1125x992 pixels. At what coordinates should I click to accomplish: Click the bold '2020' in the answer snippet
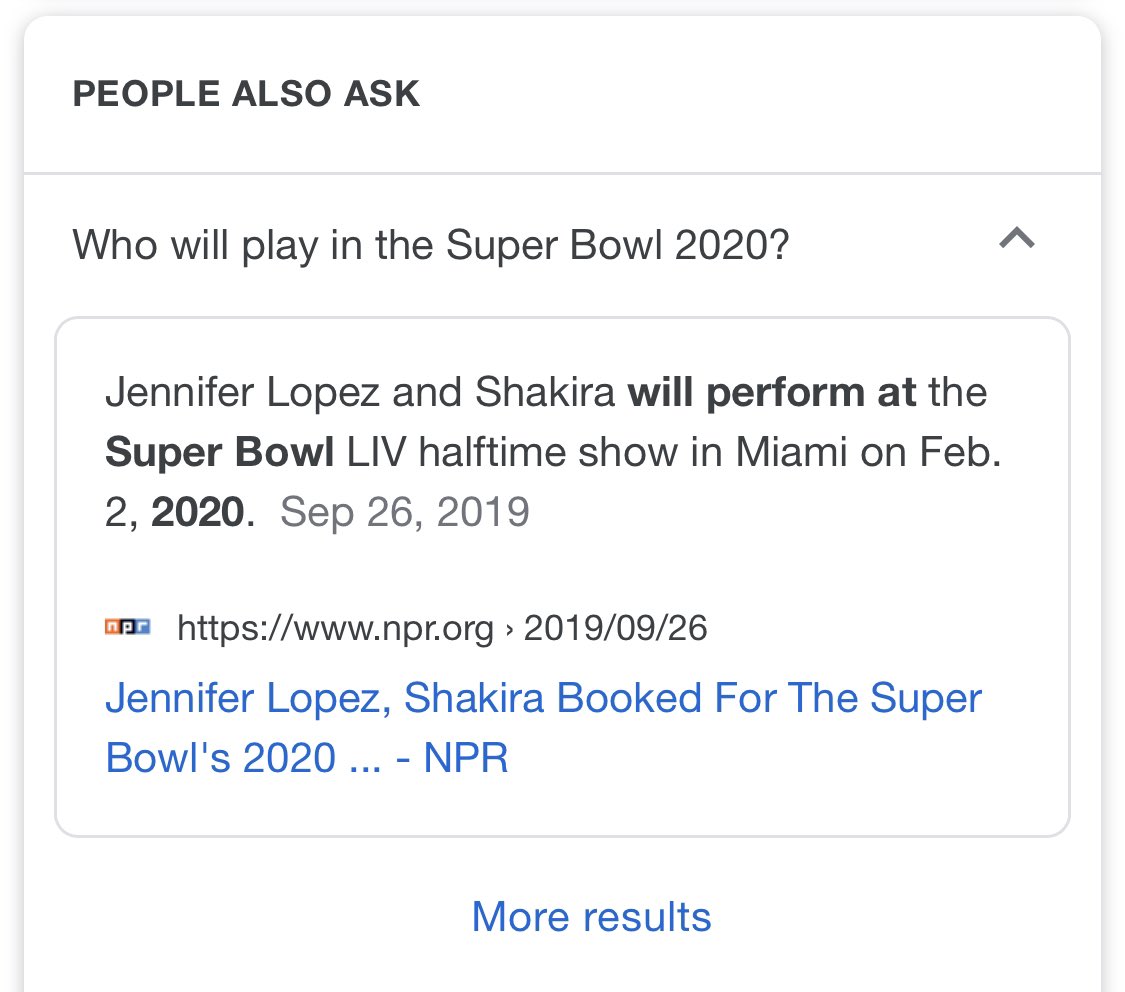pos(197,512)
